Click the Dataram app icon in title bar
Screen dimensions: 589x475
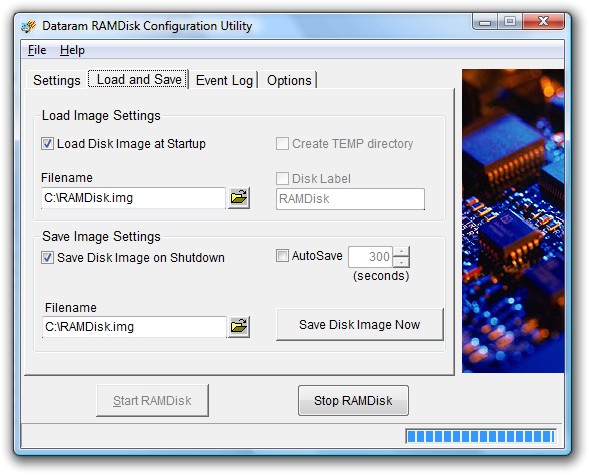pyautogui.click(x=29, y=26)
